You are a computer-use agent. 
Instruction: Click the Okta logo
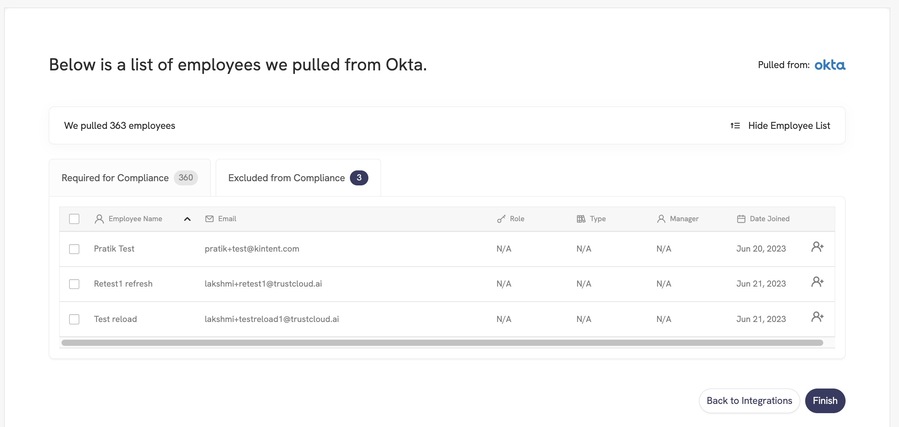(830, 65)
